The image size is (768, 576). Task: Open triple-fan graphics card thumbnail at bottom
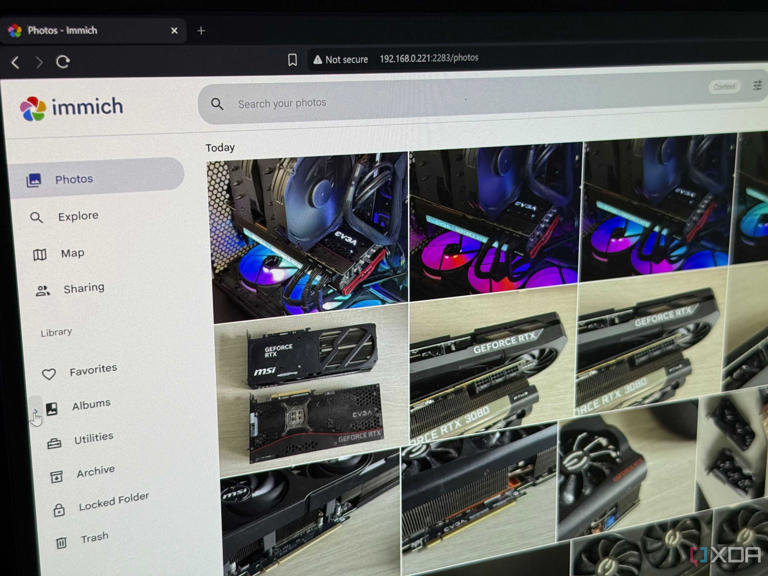644,544
